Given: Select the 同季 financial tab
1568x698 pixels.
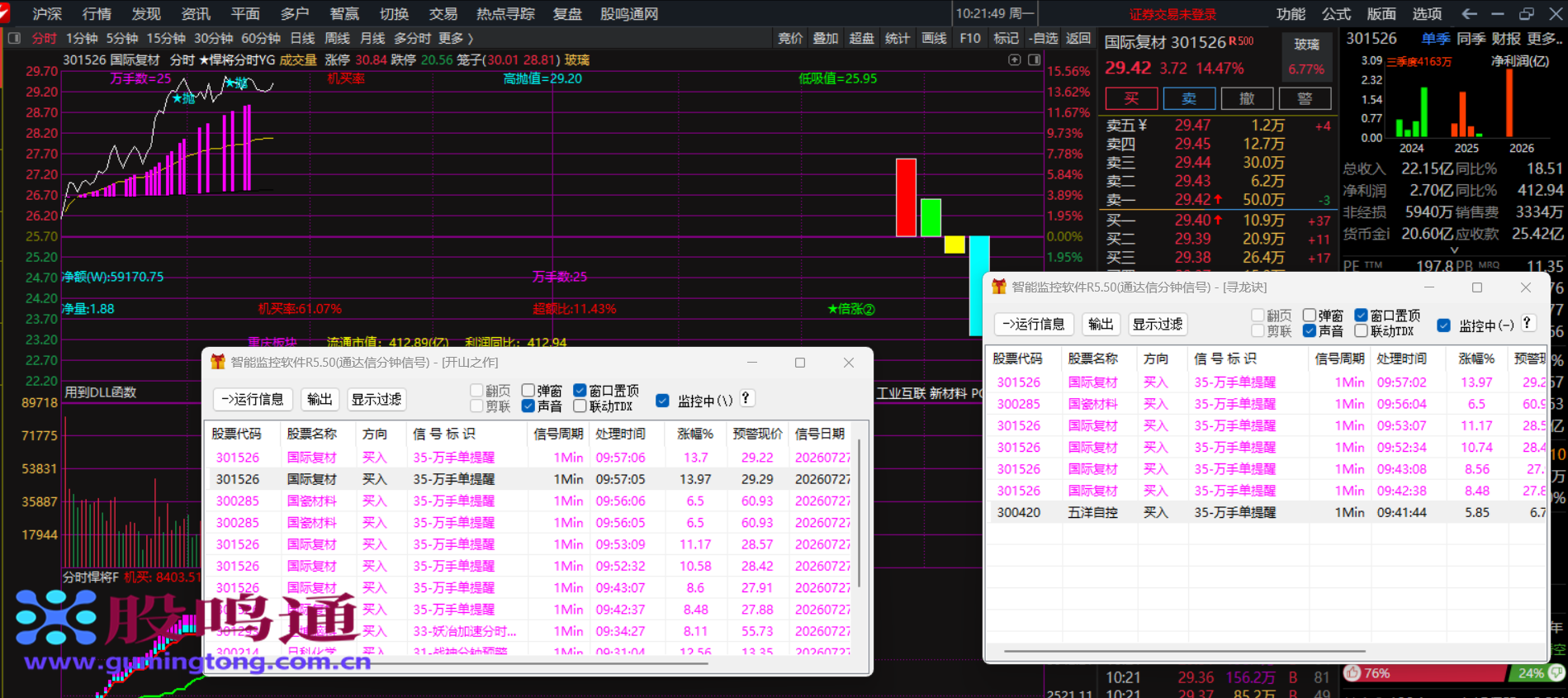Looking at the screenshot, I should (1471, 38).
